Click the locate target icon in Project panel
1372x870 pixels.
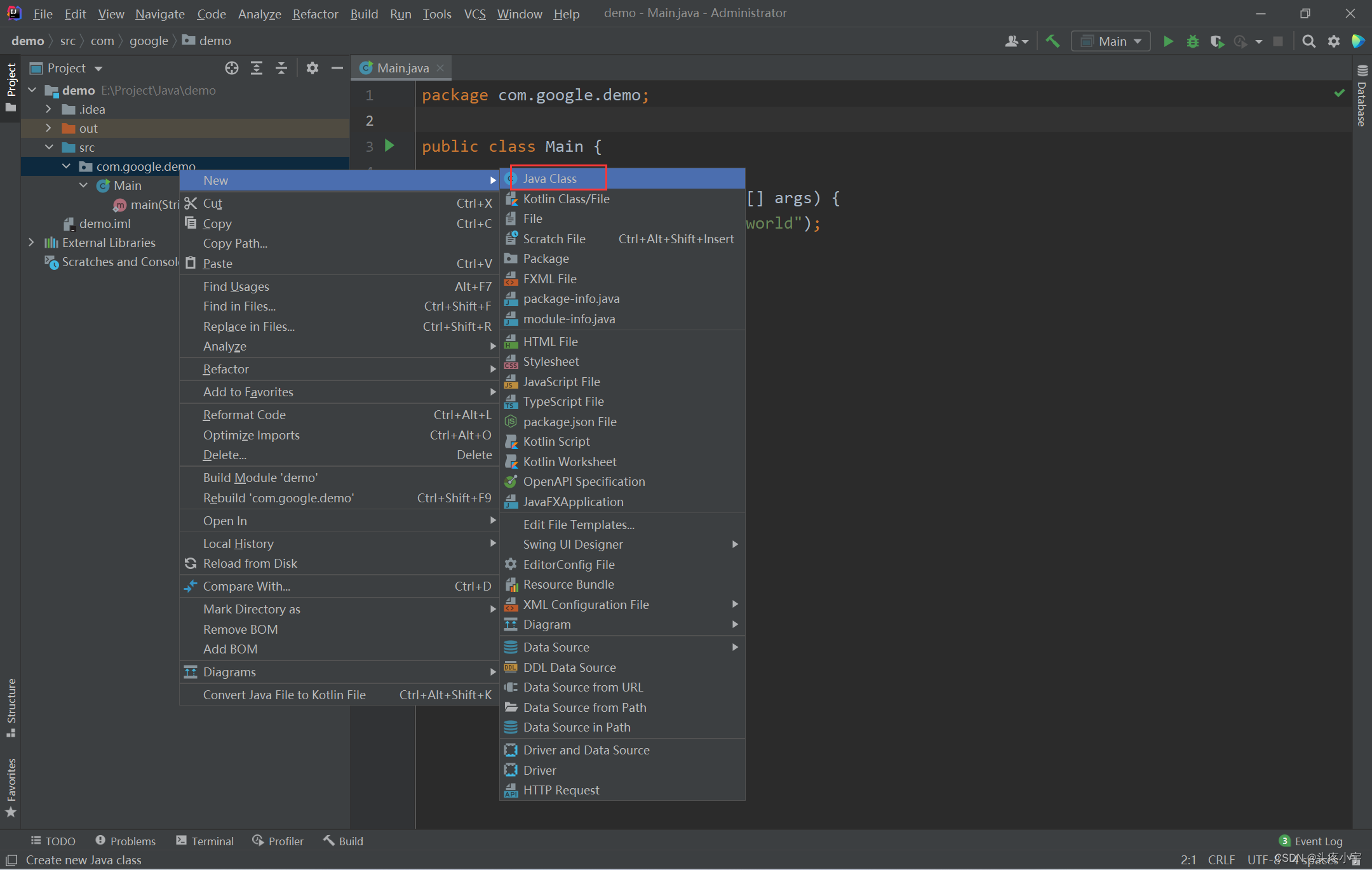[232, 68]
